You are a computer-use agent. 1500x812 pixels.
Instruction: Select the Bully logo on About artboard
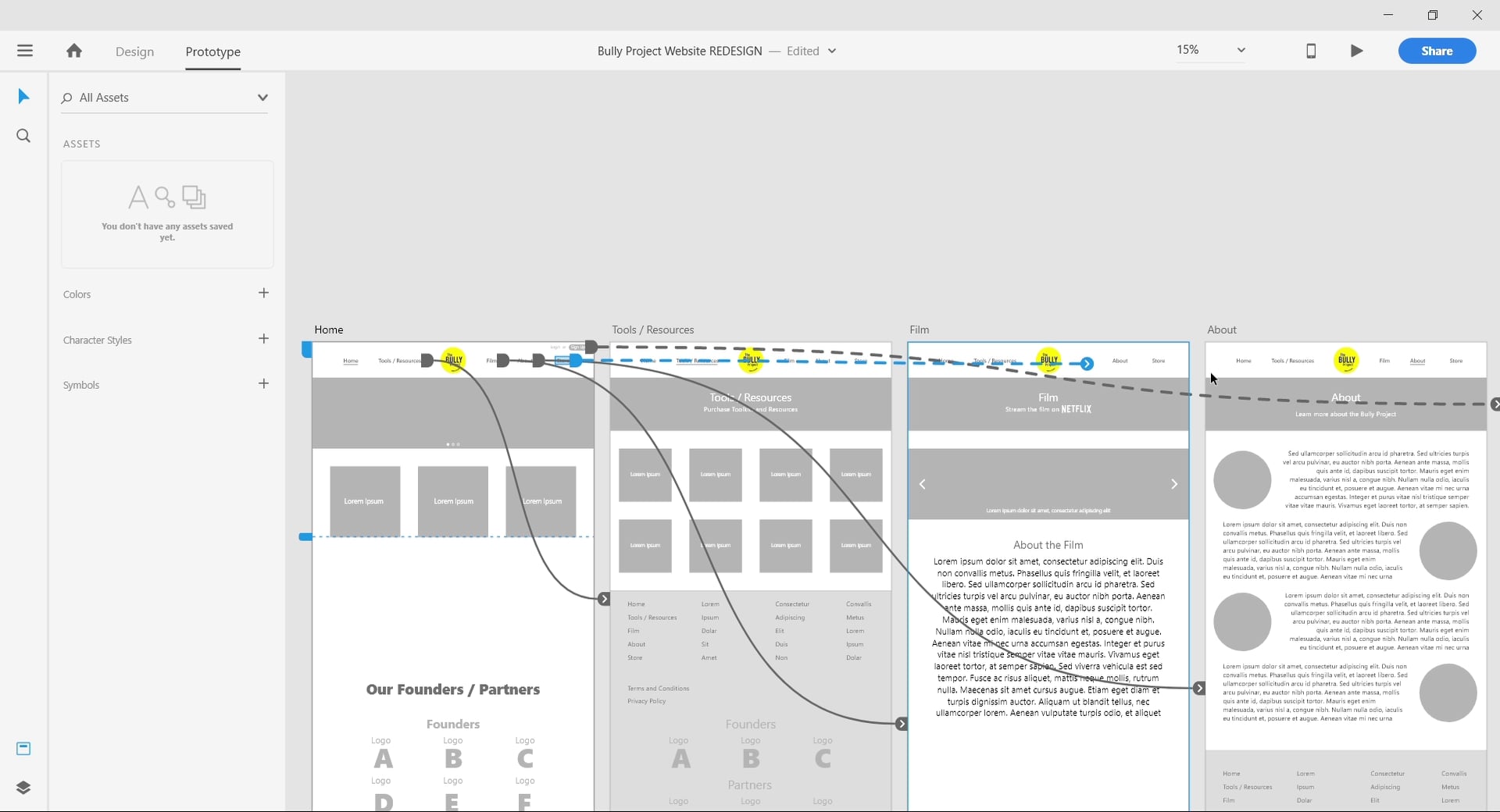tap(1346, 360)
